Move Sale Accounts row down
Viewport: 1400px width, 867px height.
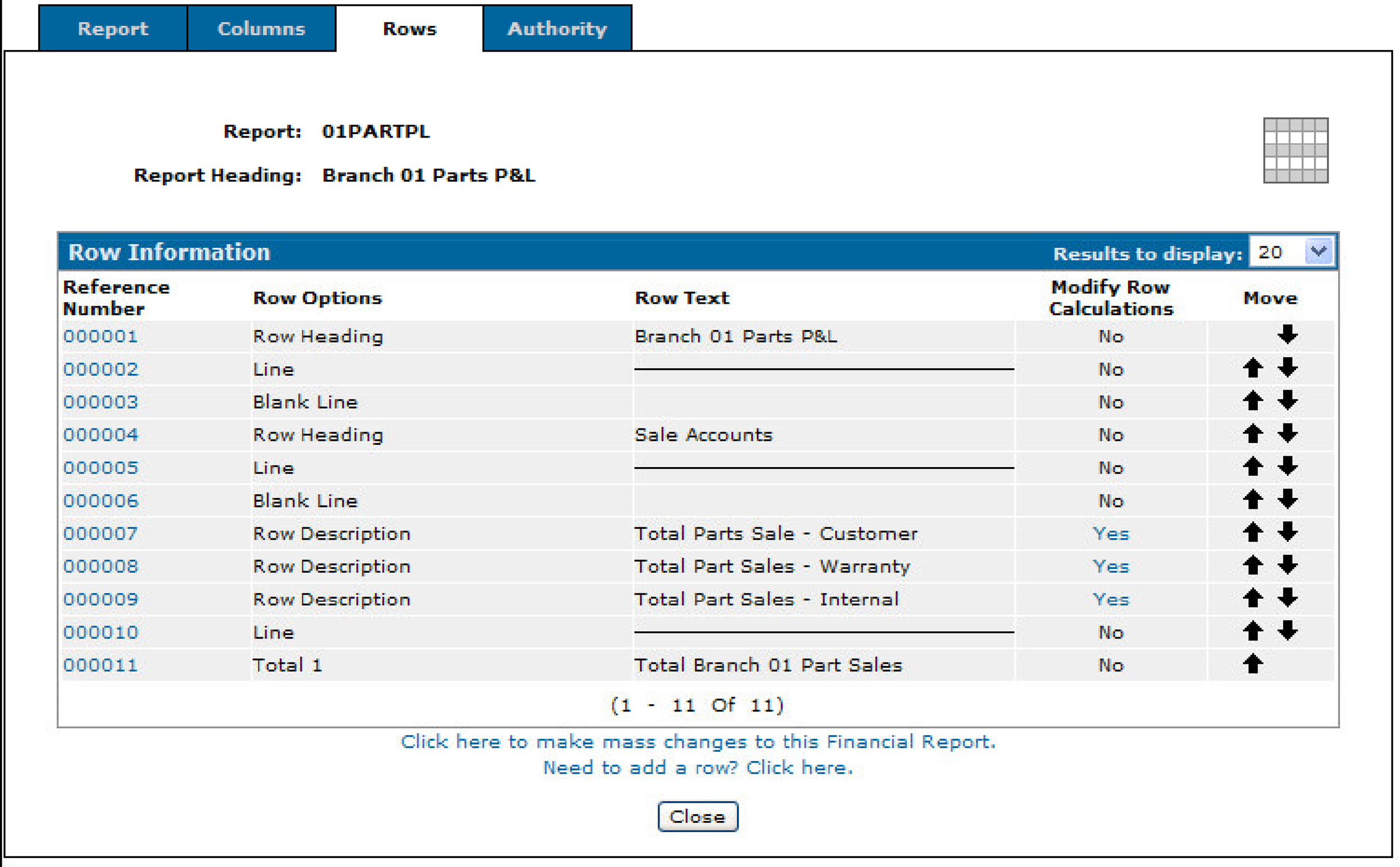click(x=1288, y=433)
